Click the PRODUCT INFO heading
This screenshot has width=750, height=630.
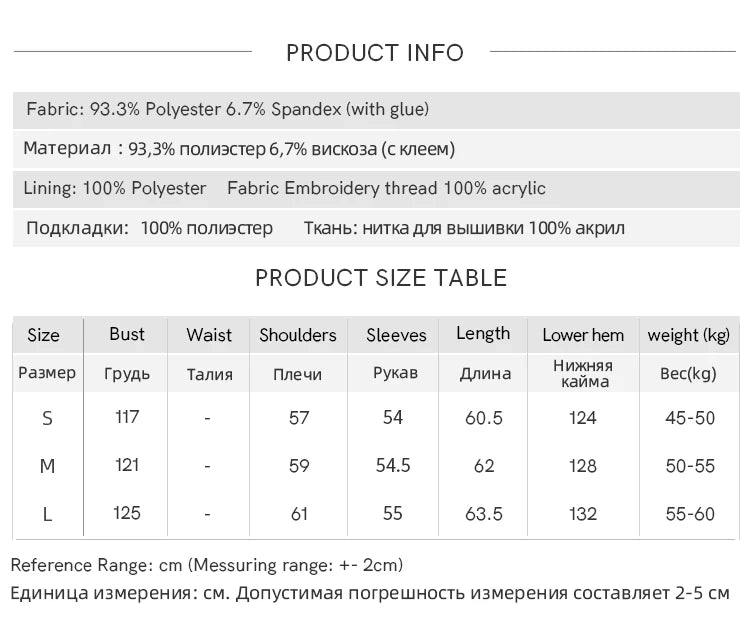pyautogui.click(x=375, y=53)
